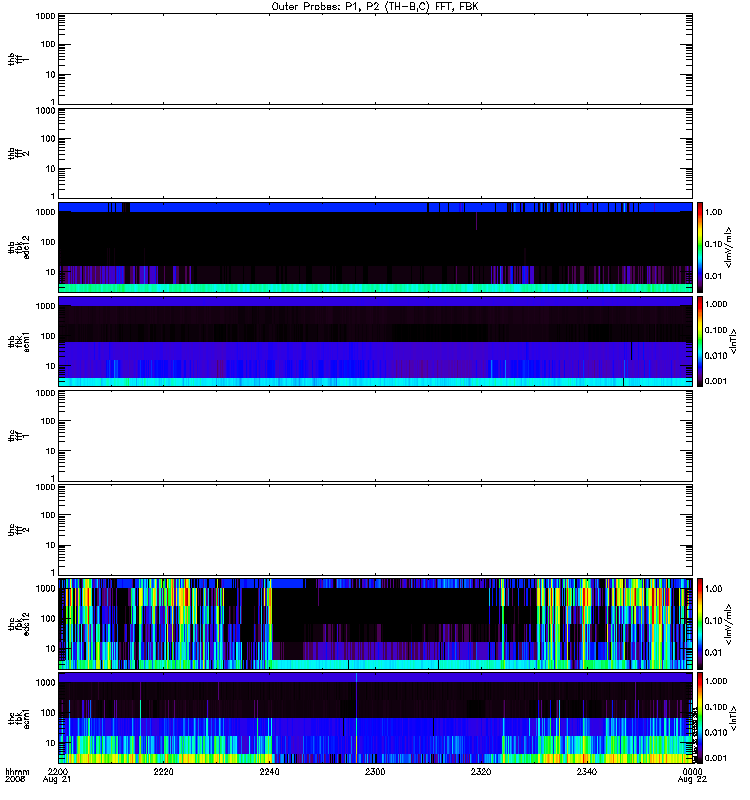Click the thb edc12 mV/m color bar
Screen dimensions: 750x800
[702, 247]
